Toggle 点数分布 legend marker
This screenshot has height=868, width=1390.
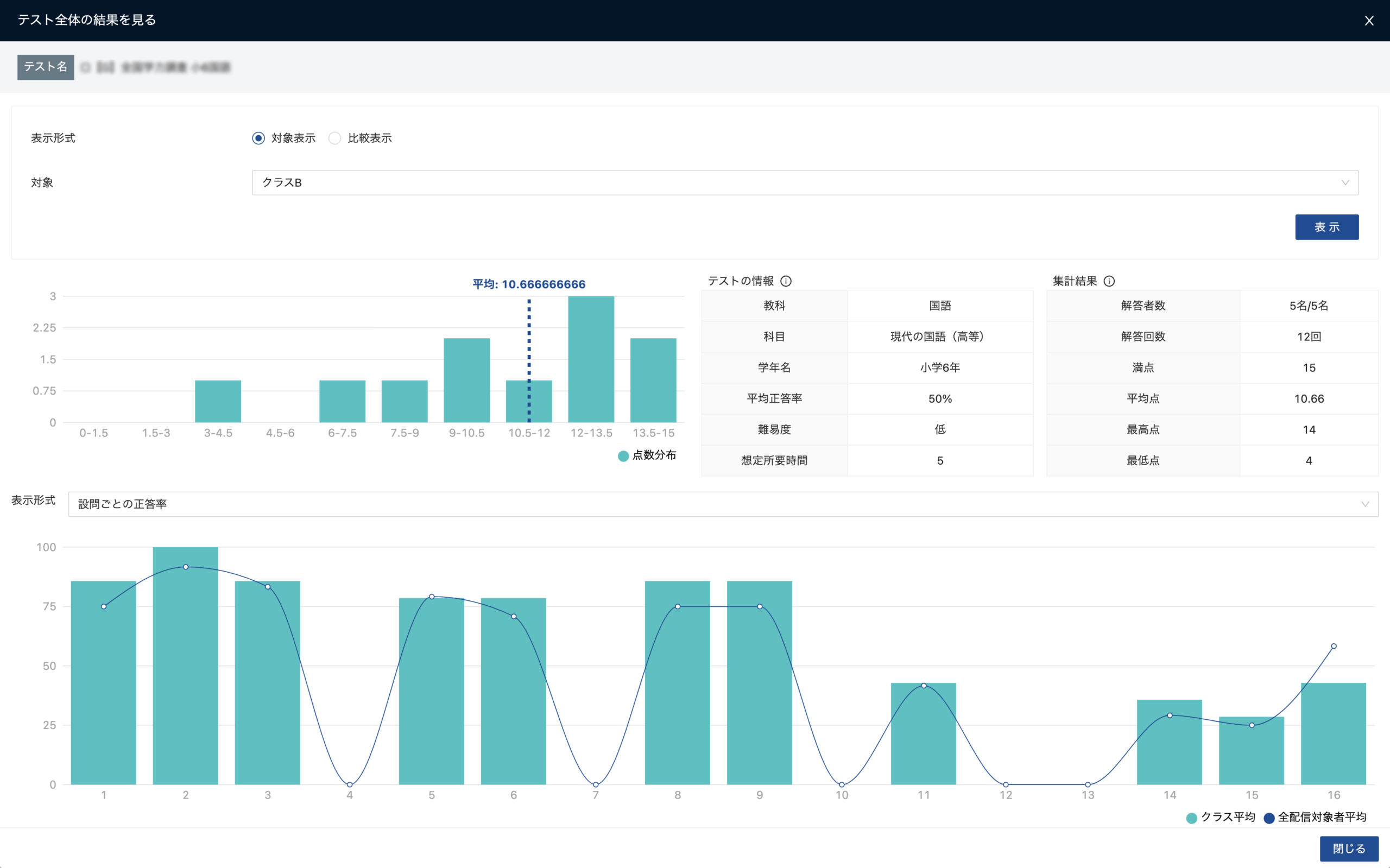(623, 456)
